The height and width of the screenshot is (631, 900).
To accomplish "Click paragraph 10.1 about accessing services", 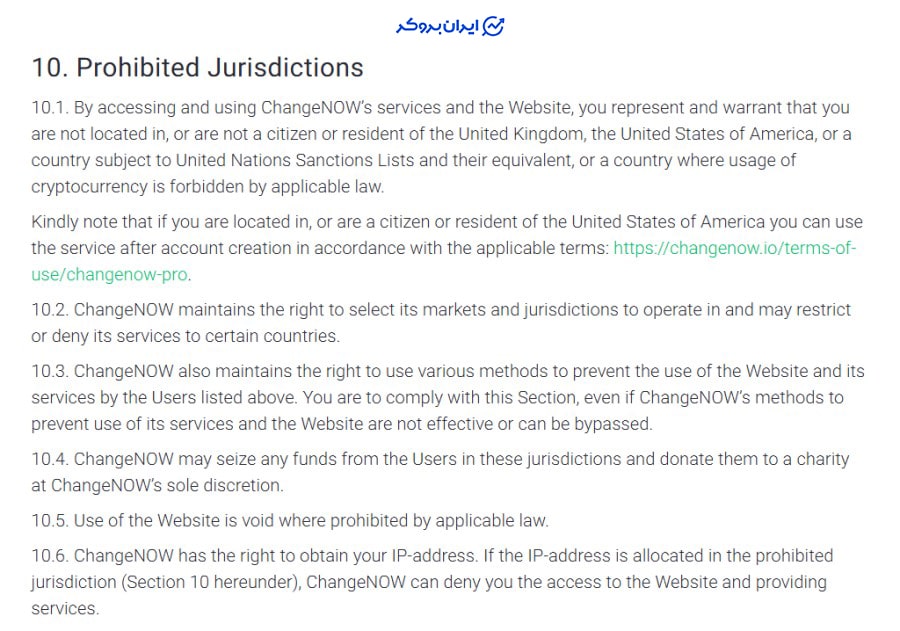I will point(441,147).
